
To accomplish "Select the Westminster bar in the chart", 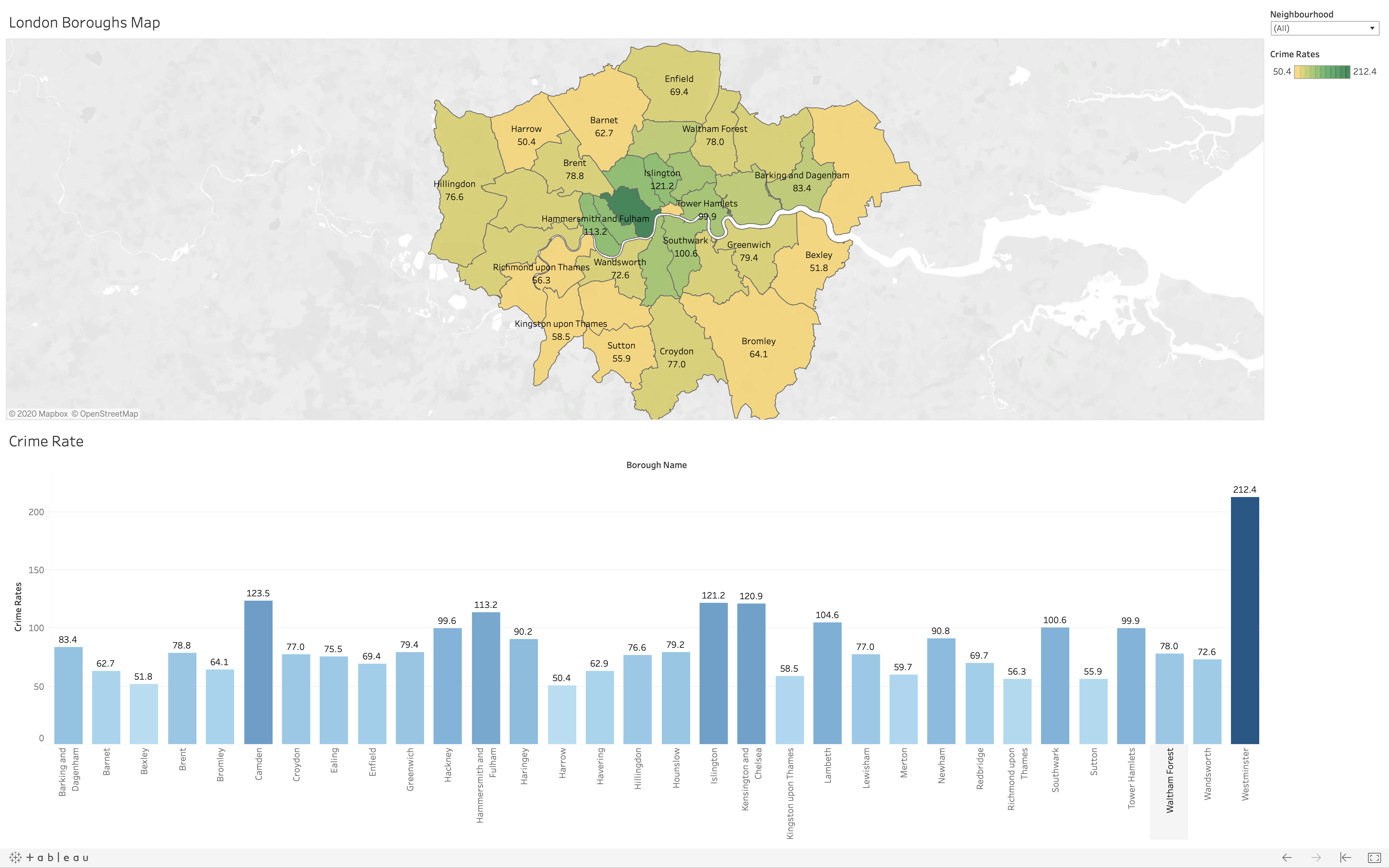I will 1244,620.
